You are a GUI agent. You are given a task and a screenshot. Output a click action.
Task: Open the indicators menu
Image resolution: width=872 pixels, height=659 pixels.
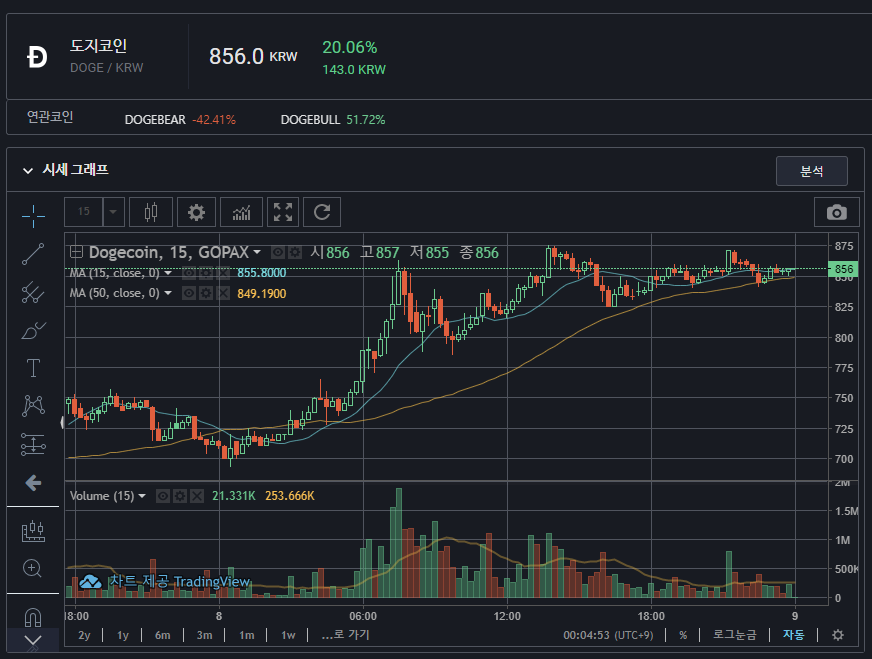[241, 212]
